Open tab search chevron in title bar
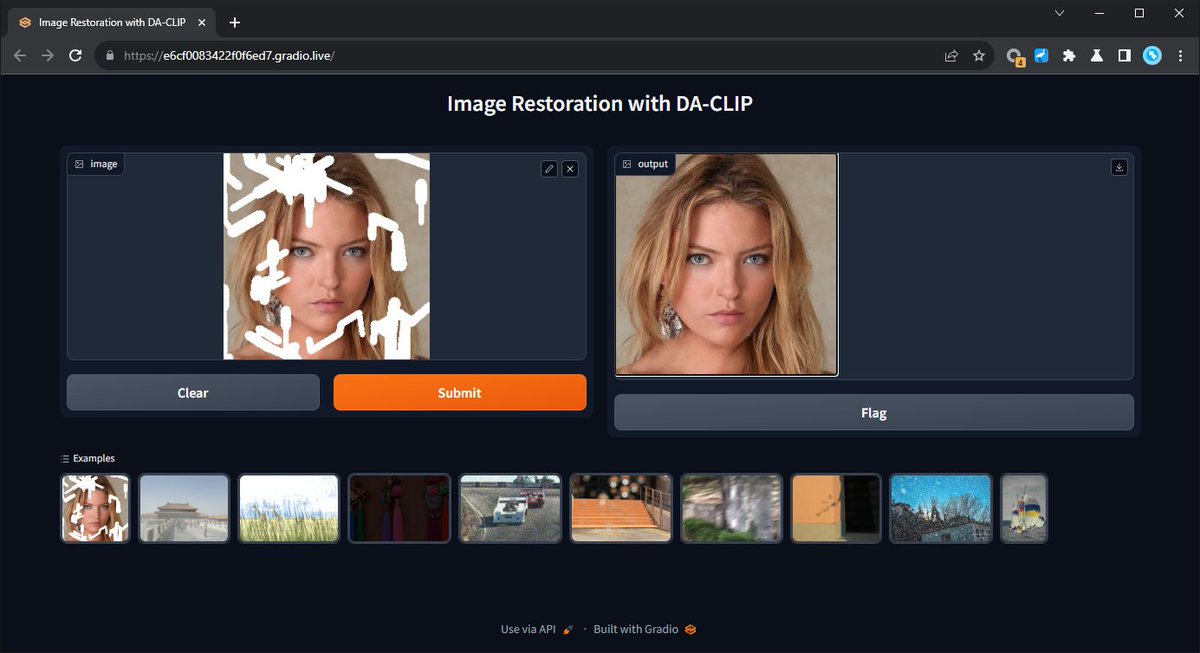The image size is (1200, 653). pos(1060,13)
